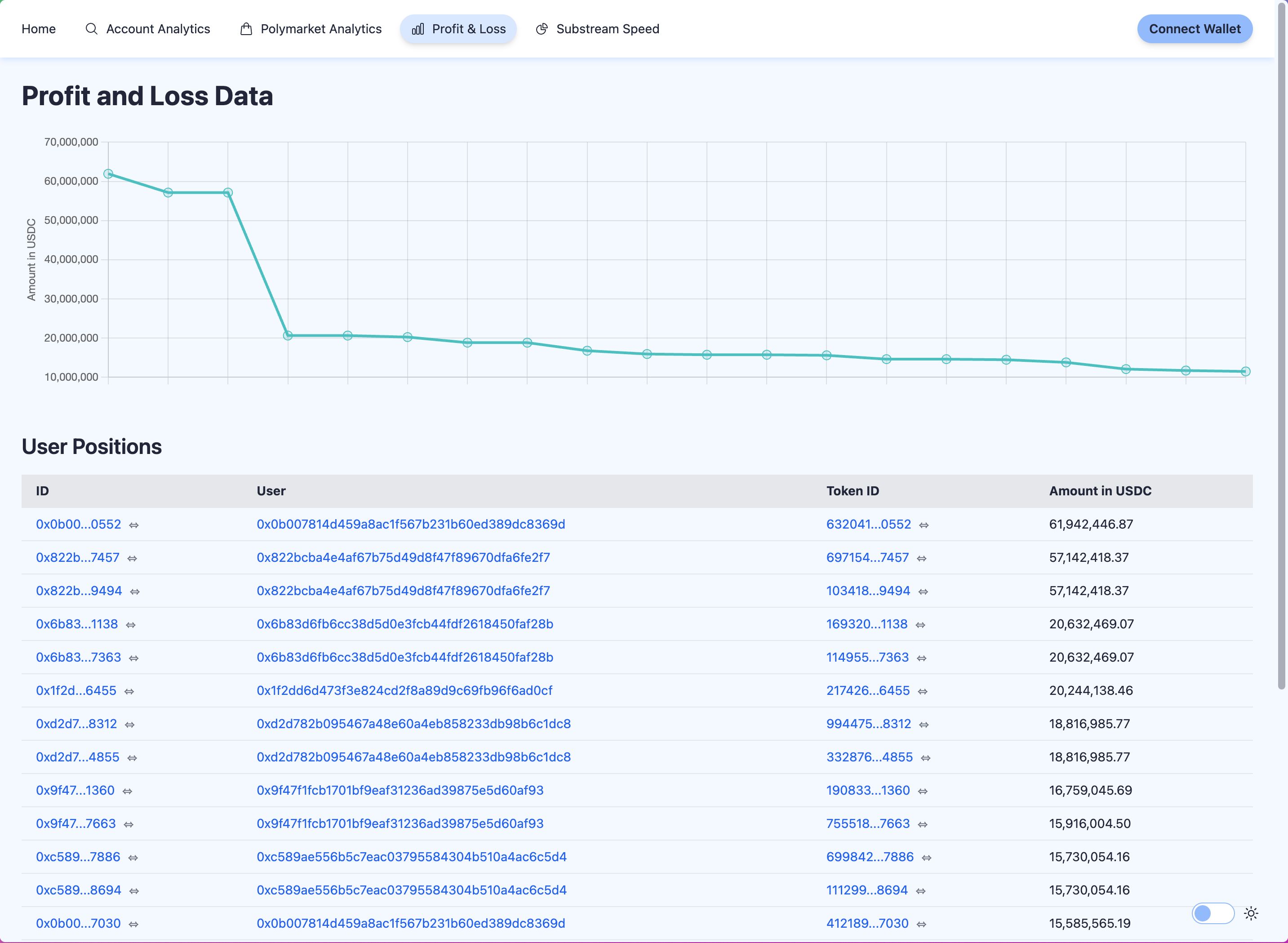Expand token ID 169320...1138 with arrows icon
The height and width of the screenshot is (943, 1288).
pos(920,624)
